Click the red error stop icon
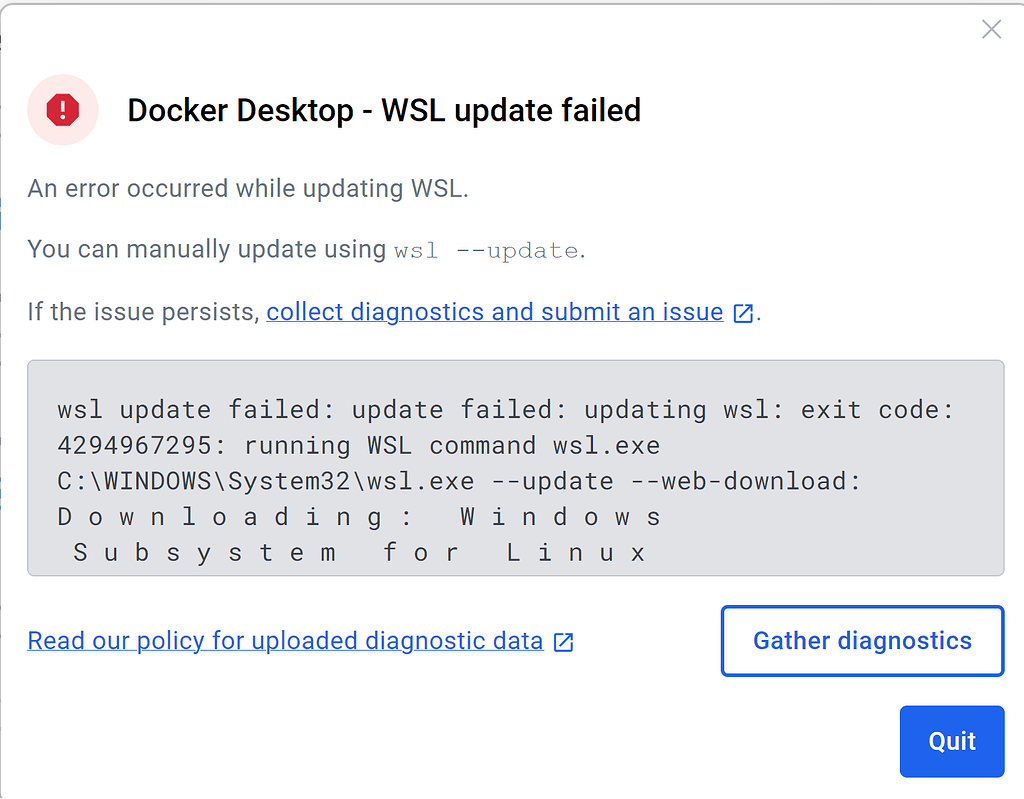 (62, 110)
